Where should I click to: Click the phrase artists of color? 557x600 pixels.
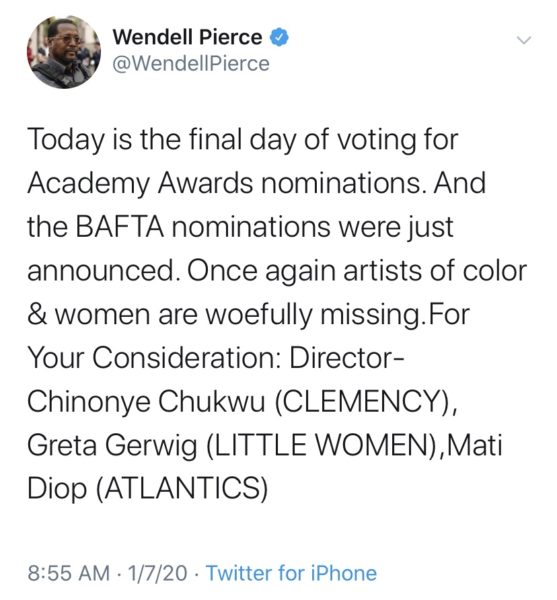click(435, 271)
